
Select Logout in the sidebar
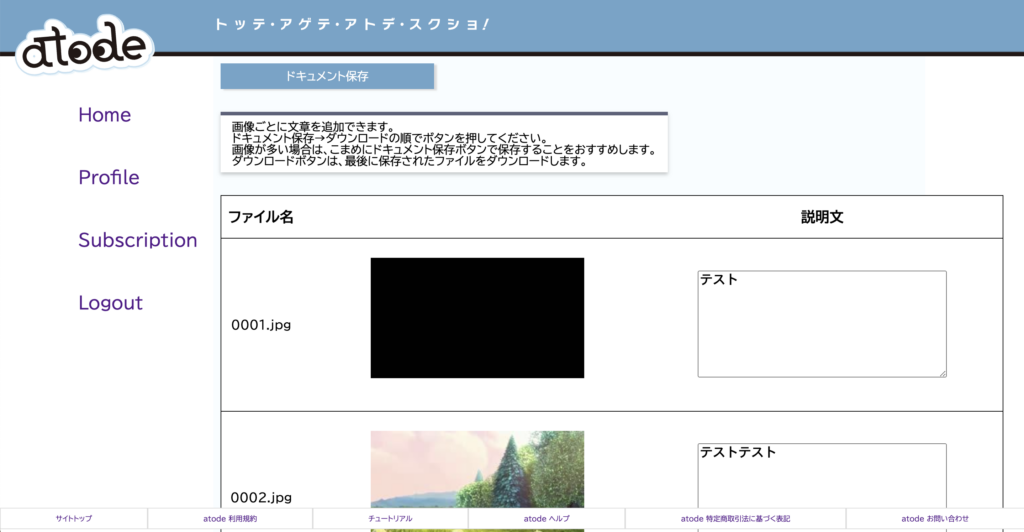[110, 303]
